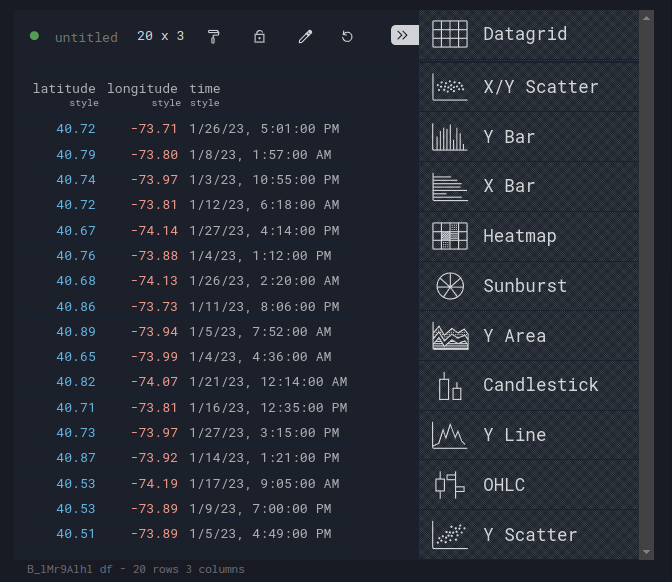Image resolution: width=672 pixels, height=582 pixels.
Task: Select the Y Area chart icon
Action: (x=450, y=336)
